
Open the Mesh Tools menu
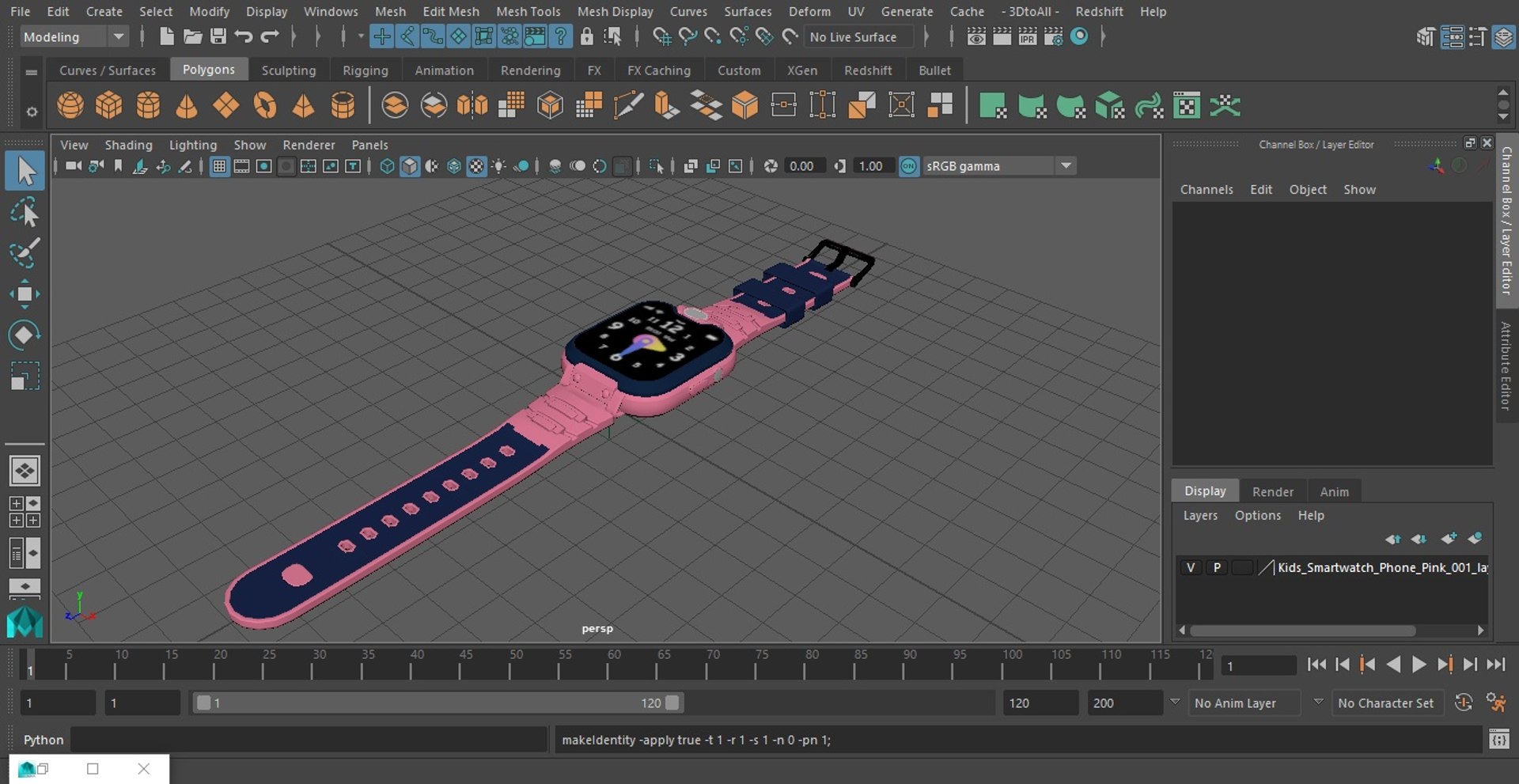click(x=528, y=11)
